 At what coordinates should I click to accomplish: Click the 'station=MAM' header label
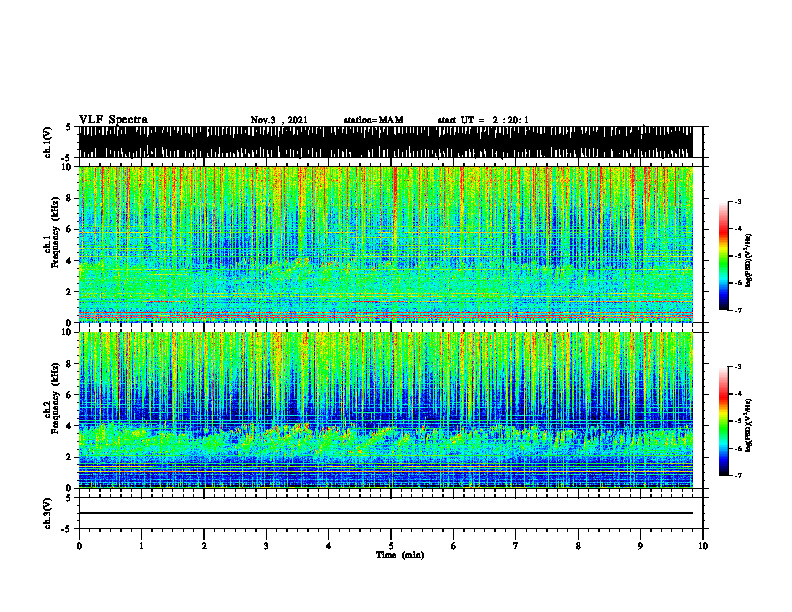point(373,120)
